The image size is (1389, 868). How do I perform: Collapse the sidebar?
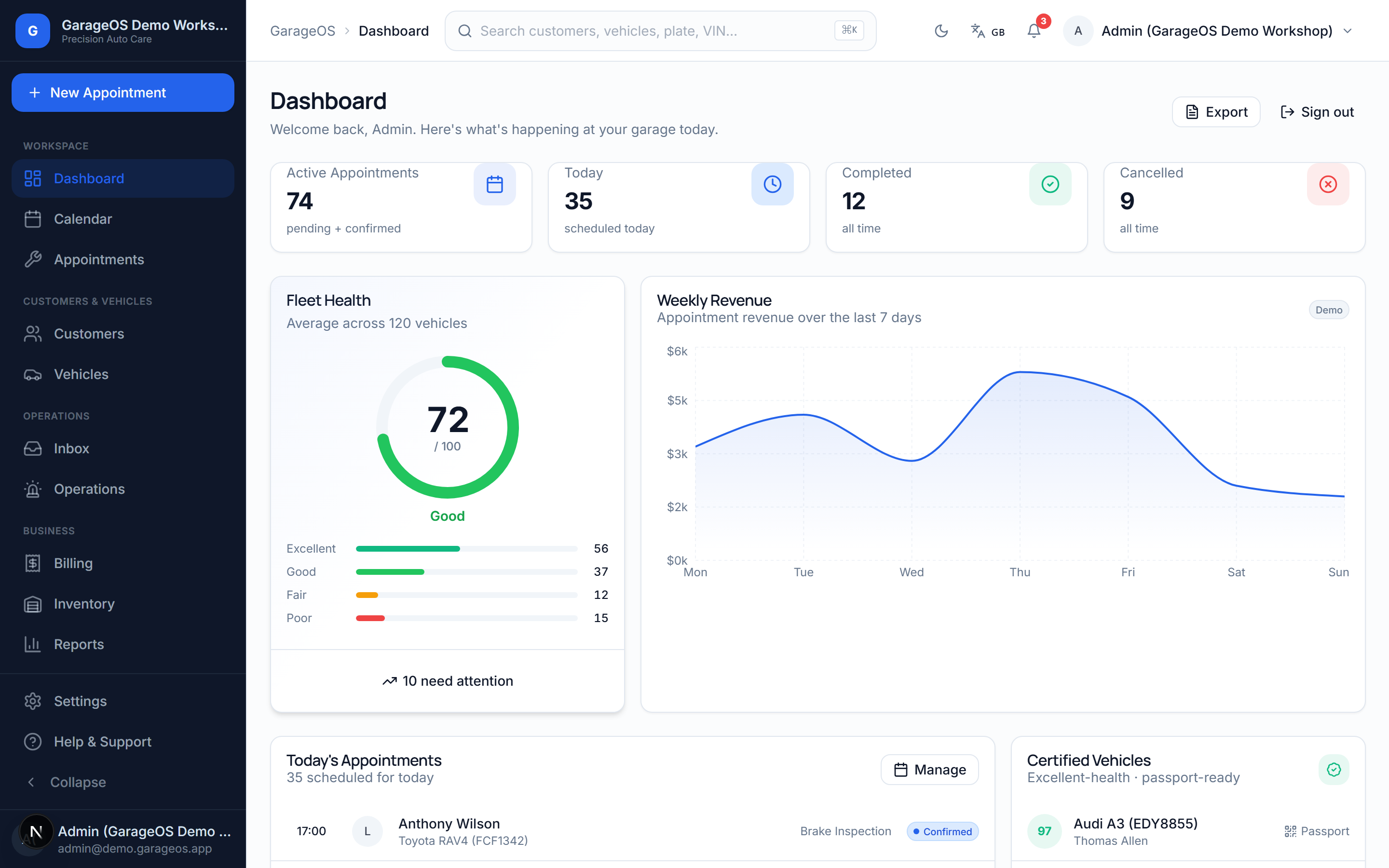pos(123,782)
